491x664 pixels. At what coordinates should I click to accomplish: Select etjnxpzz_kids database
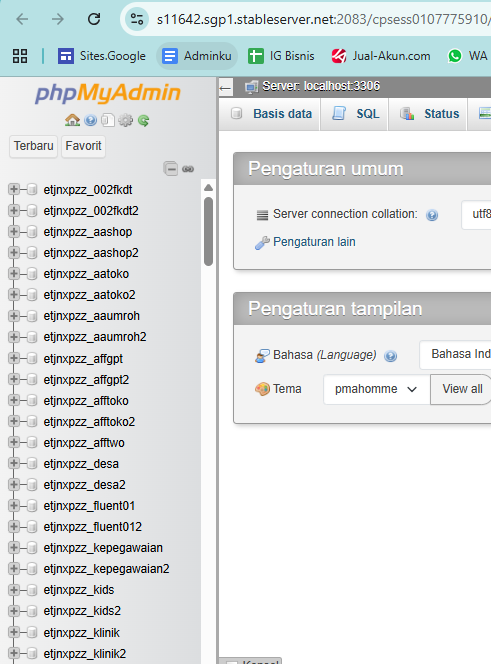[x=79, y=590]
